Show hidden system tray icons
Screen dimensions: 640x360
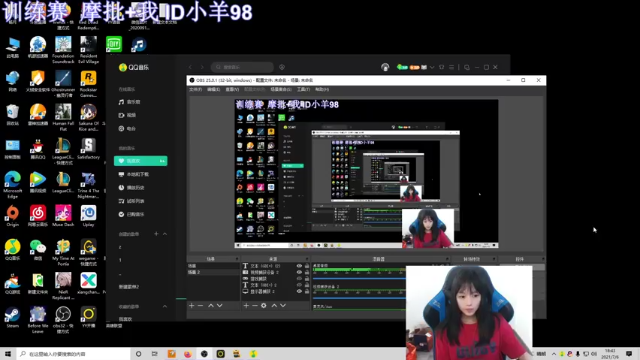[x=554, y=354]
